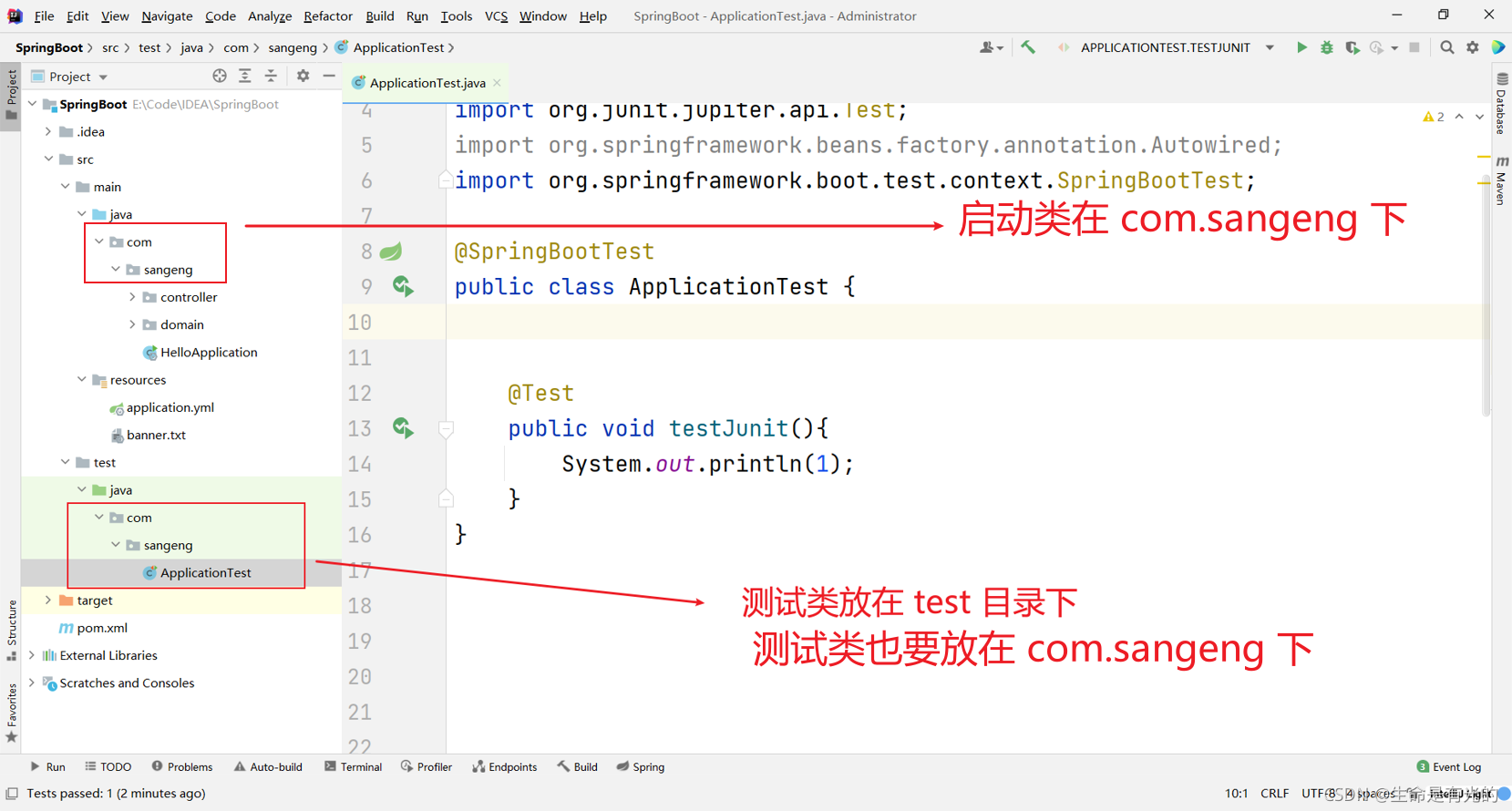Expand all nodes in Project panel

245,77
